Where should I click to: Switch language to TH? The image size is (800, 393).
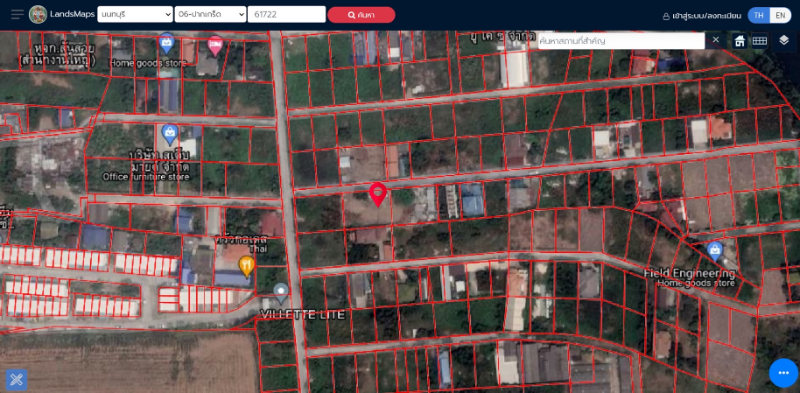pos(759,15)
